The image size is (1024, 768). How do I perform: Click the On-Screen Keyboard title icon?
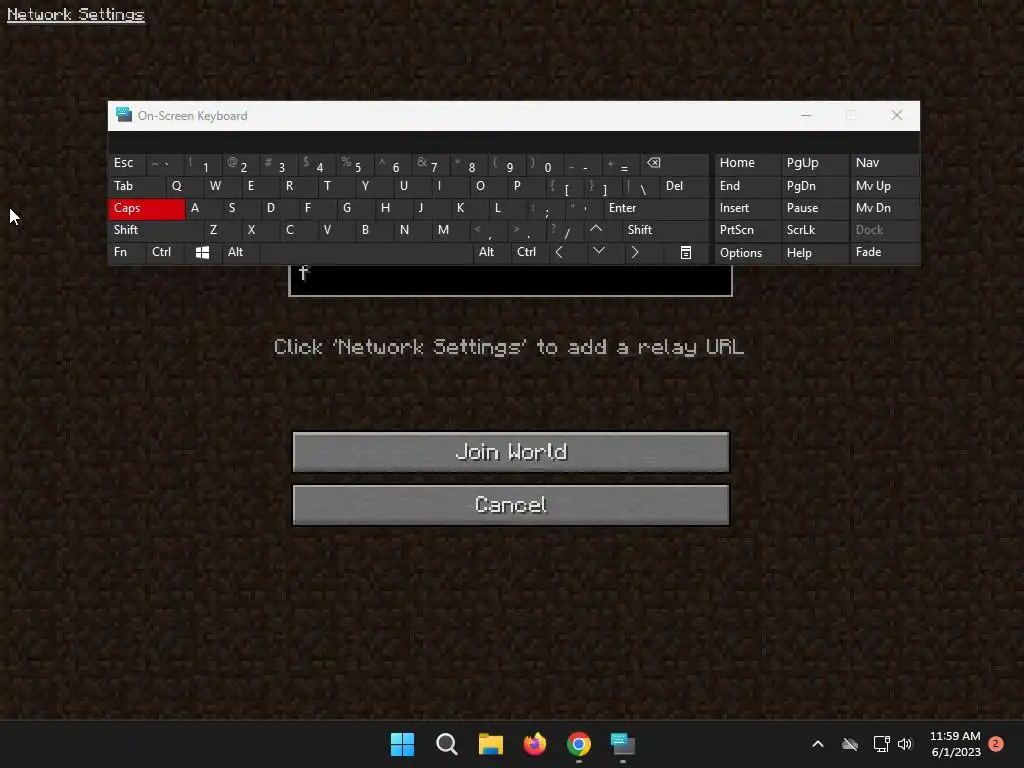123,115
